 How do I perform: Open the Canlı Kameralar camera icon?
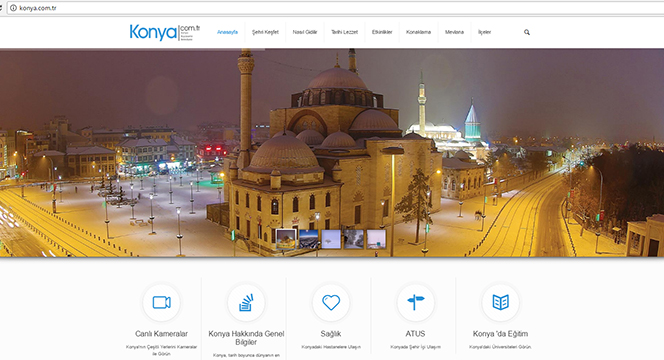coord(161,302)
